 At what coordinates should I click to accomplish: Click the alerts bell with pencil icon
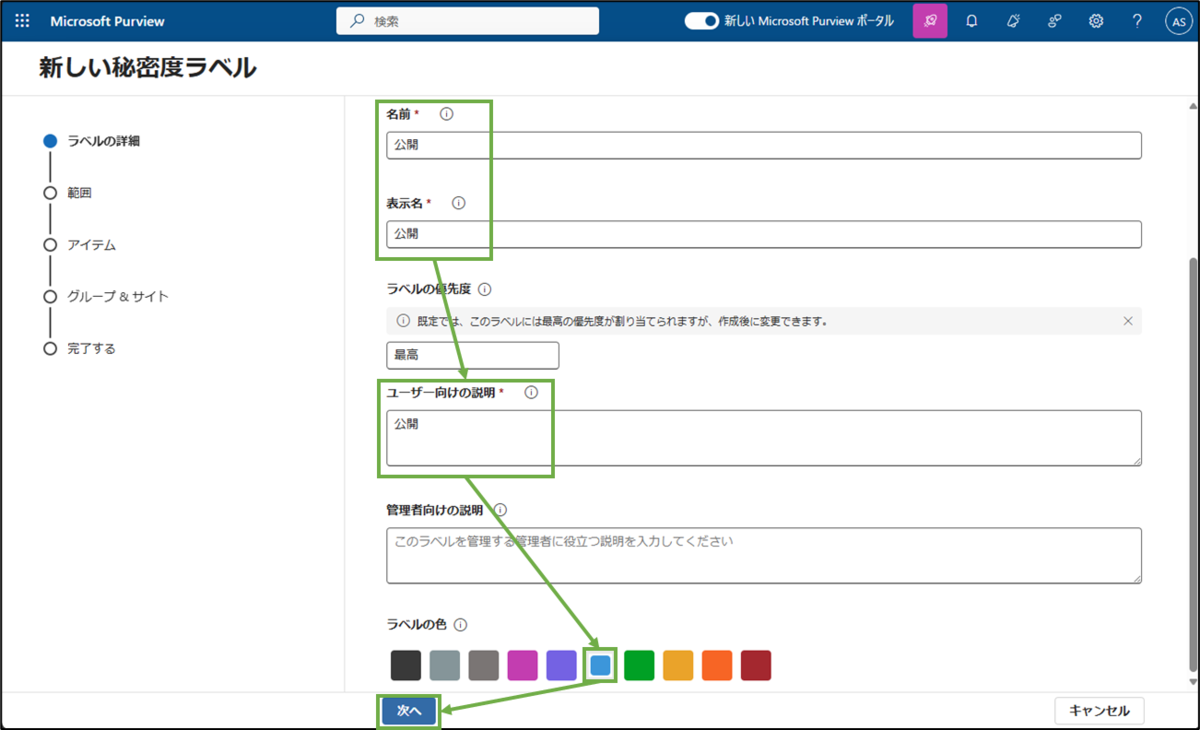(x=1013, y=21)
